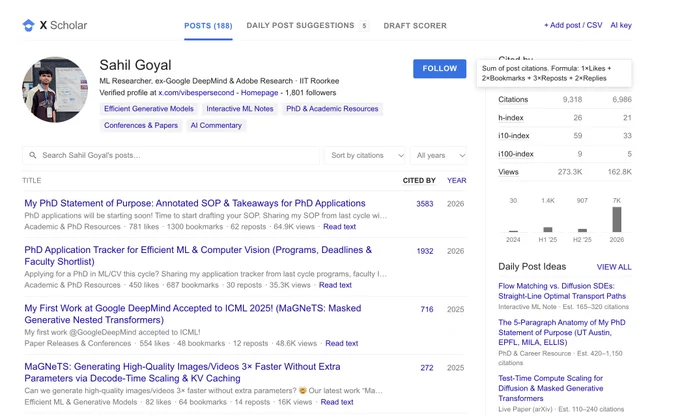The width and height of the screenshot is (680, 416).
Task: Open the x.com/vibespersecond profile link
Action: 196,92
